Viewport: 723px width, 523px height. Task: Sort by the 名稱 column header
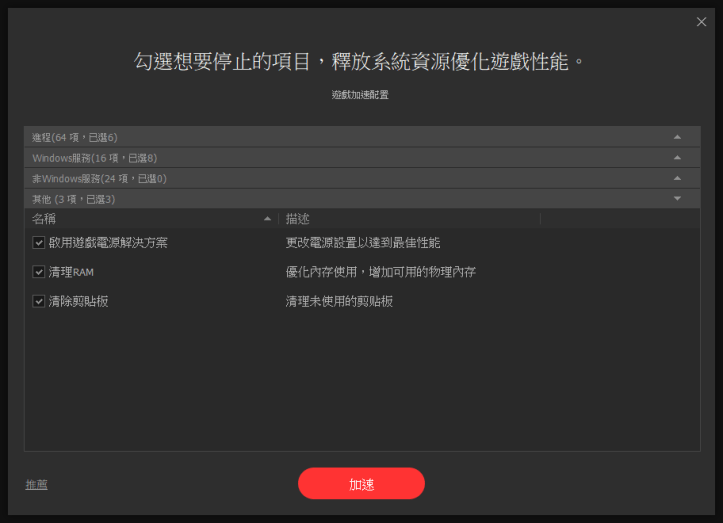(45, 218)
